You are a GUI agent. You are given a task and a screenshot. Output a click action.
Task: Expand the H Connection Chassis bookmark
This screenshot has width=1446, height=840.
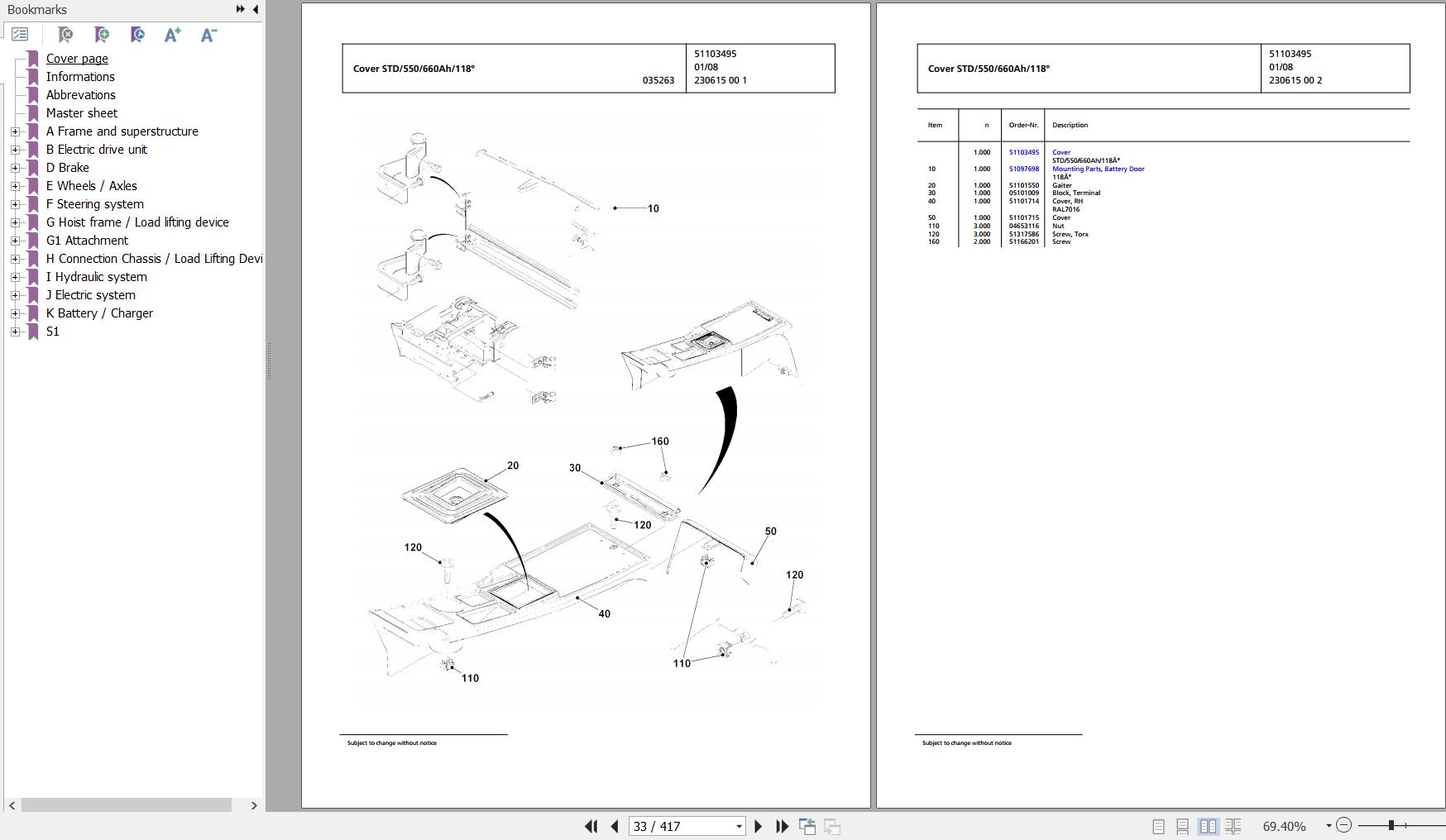(x=15, y=259)
